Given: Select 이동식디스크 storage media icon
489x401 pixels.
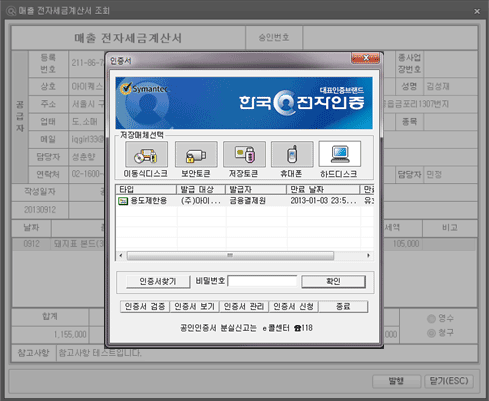Looking at the screenshot, I should coord(146,154).
